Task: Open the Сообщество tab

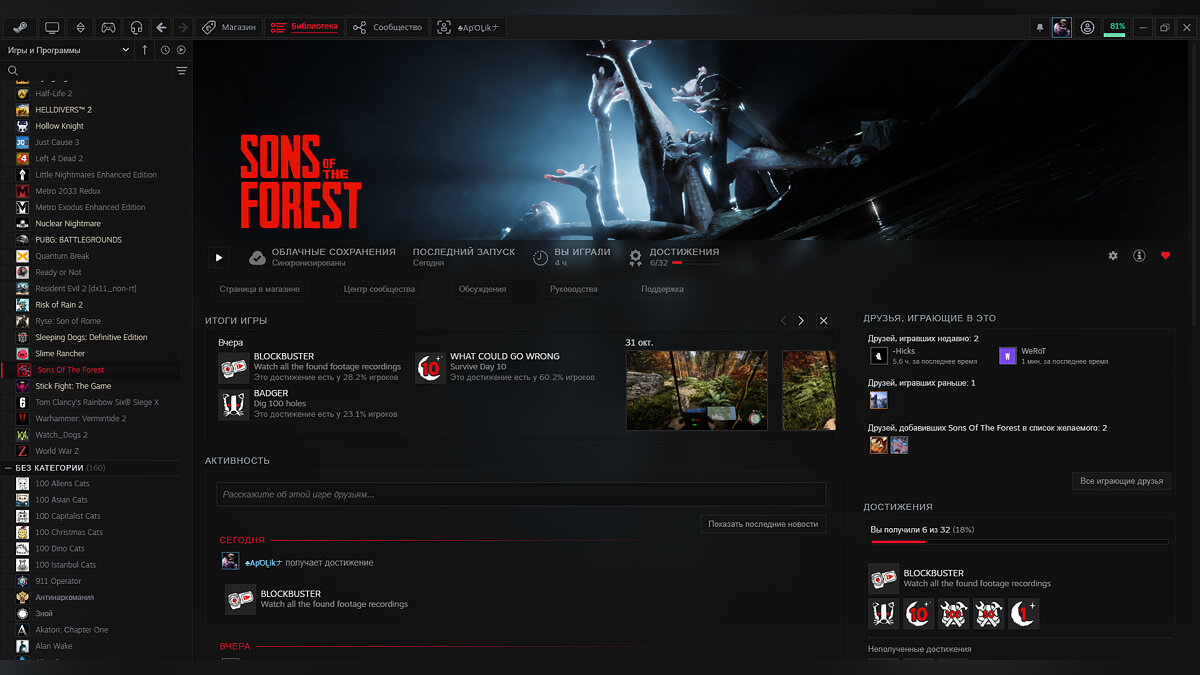Action: 387,27
